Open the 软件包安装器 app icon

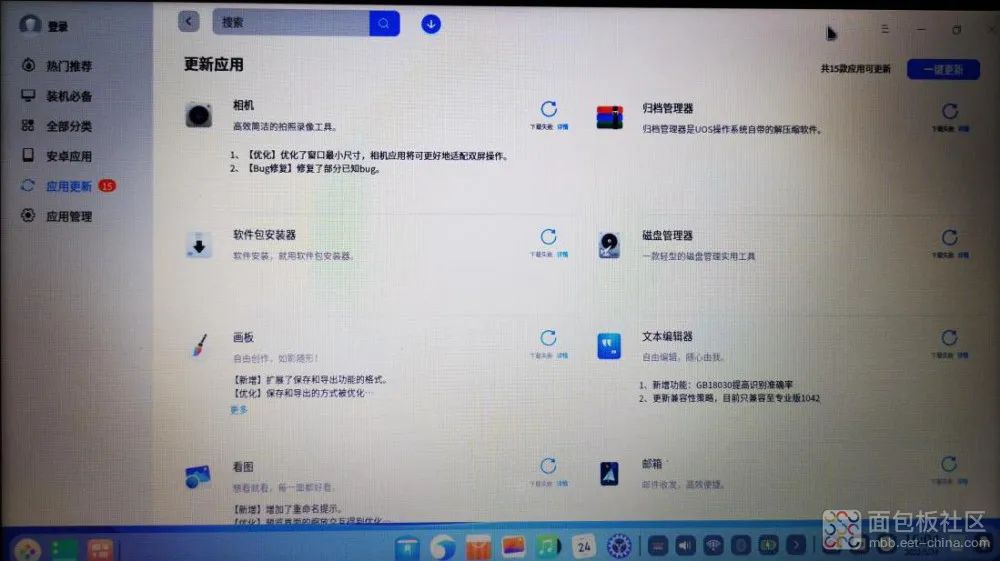pos(199,245)
